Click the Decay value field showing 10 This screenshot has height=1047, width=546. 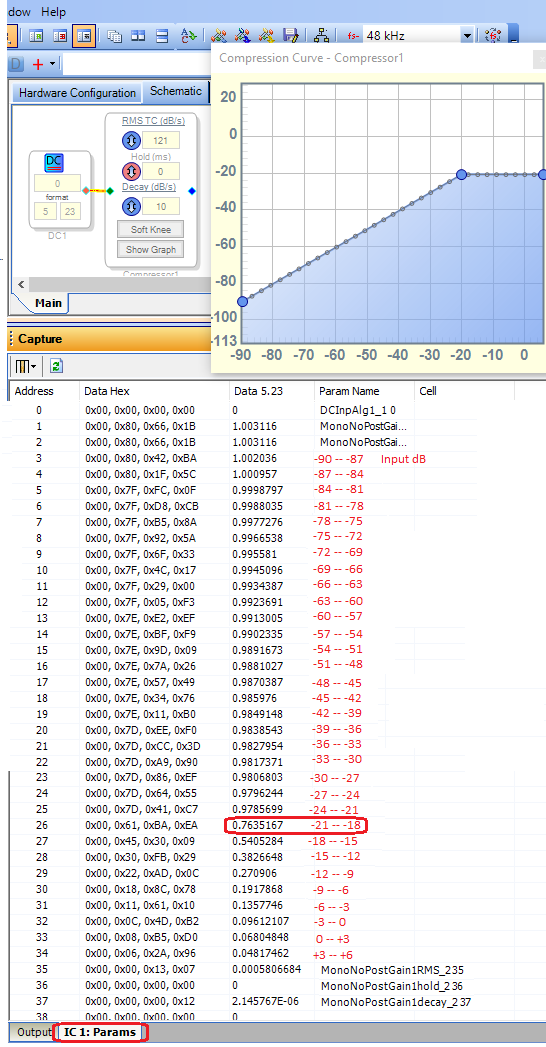coord(161,206)
